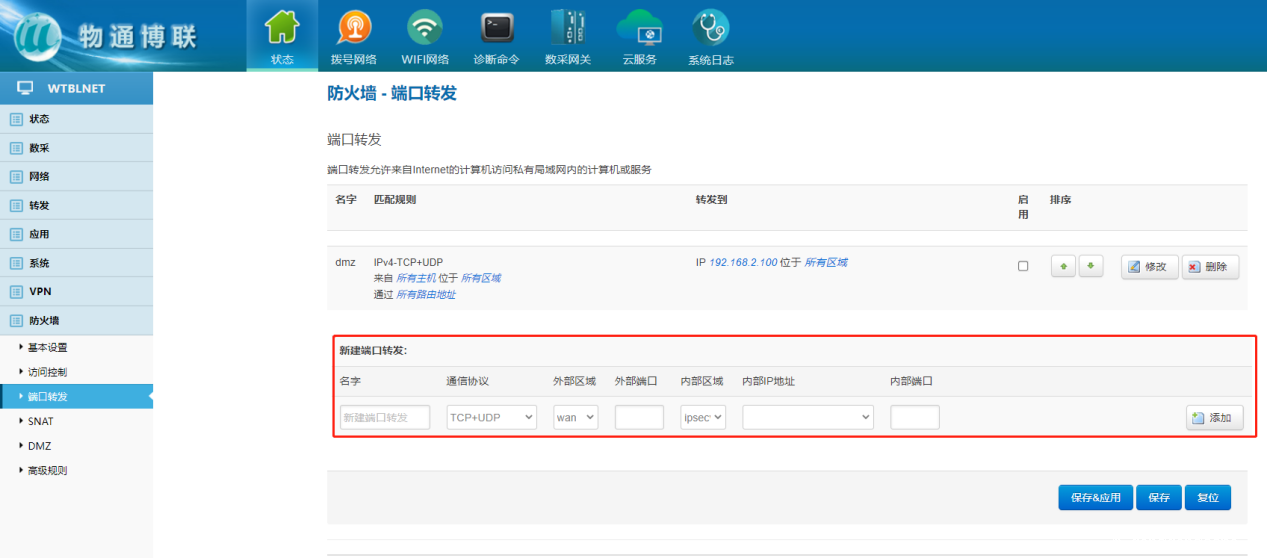Move dmz rule down with arrow
The image size is (1267, 558).
[1090, 267]
